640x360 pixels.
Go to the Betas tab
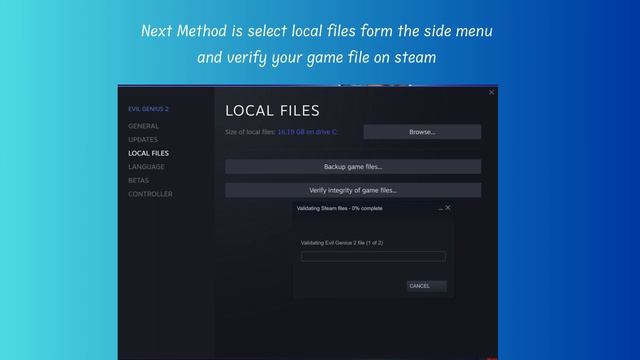[138, 180]
